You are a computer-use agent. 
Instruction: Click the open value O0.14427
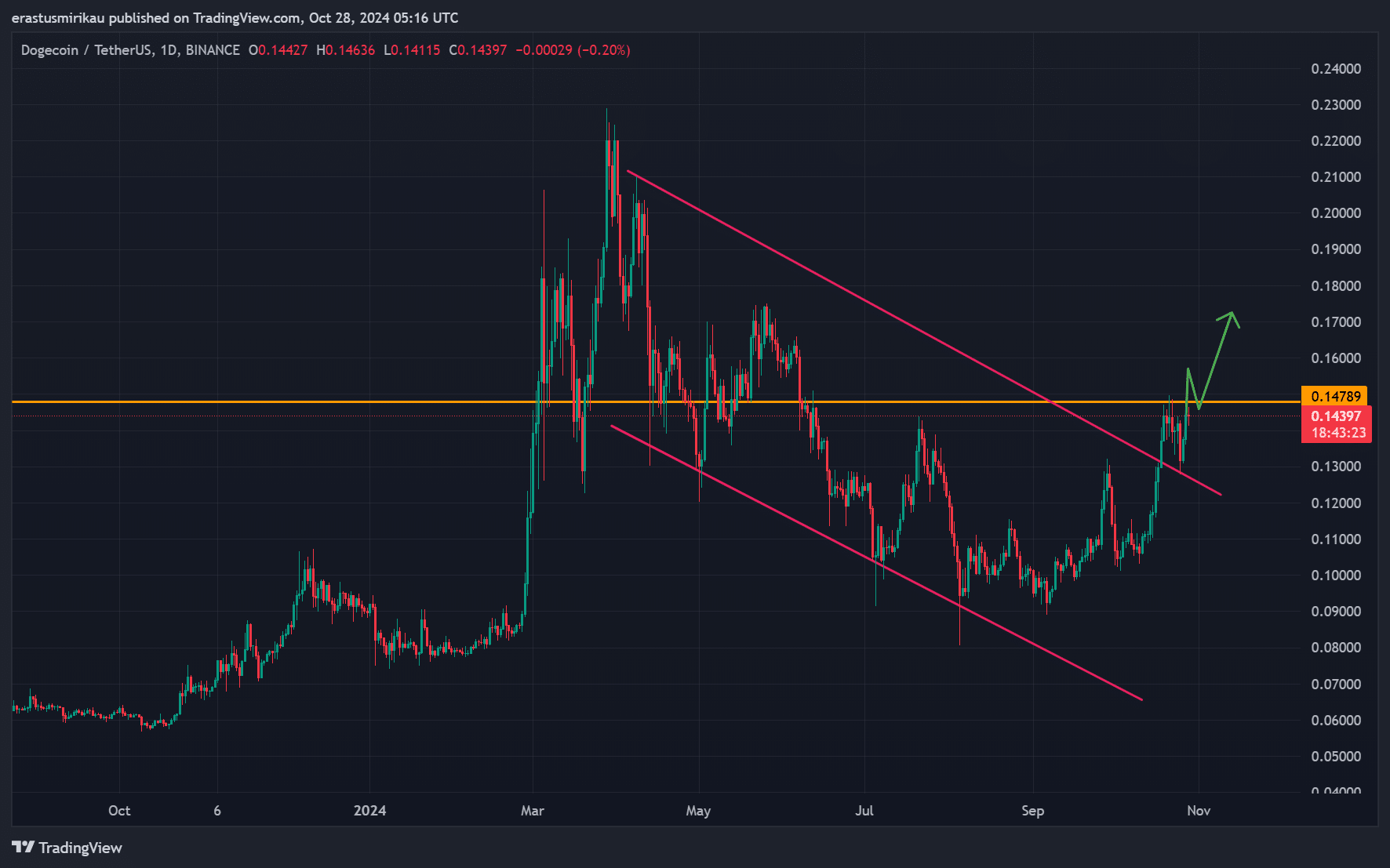[278, 50]
